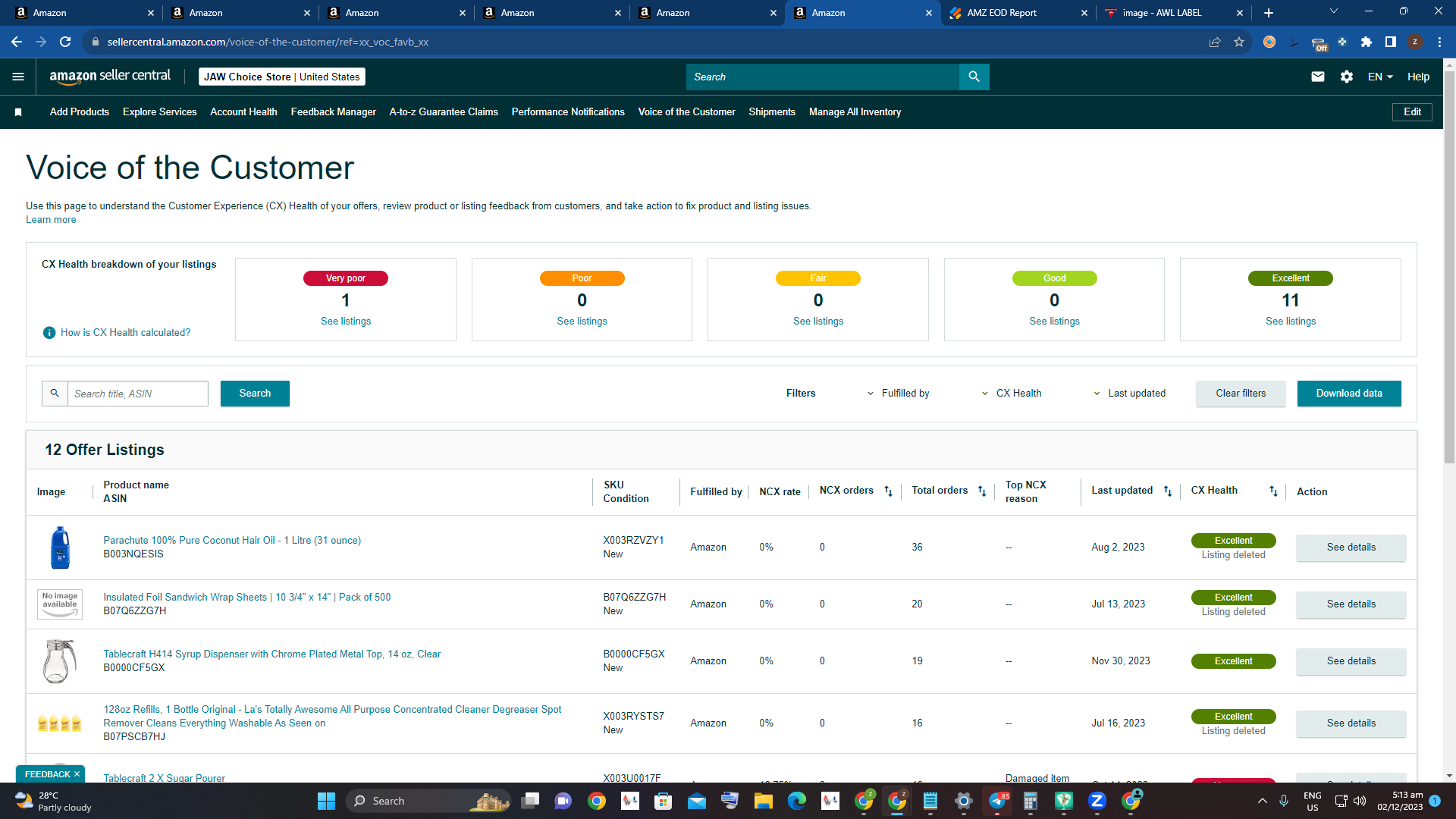Bookmark this page with star icon

point(1239,42)
